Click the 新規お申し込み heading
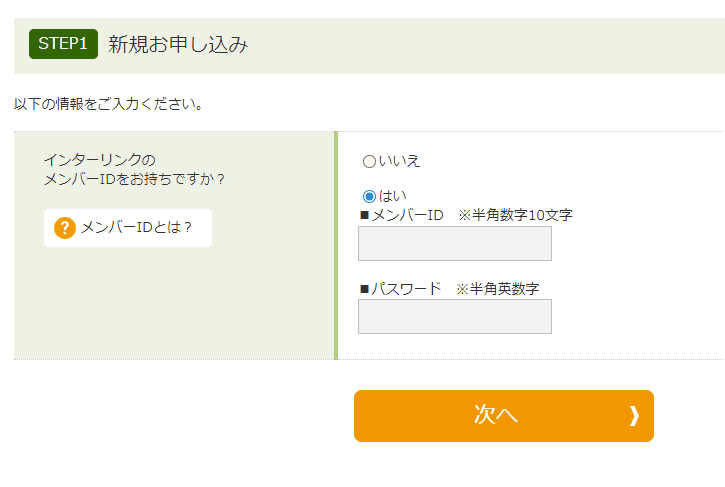Viewport: 725px width, 487px height. (178, 44)
